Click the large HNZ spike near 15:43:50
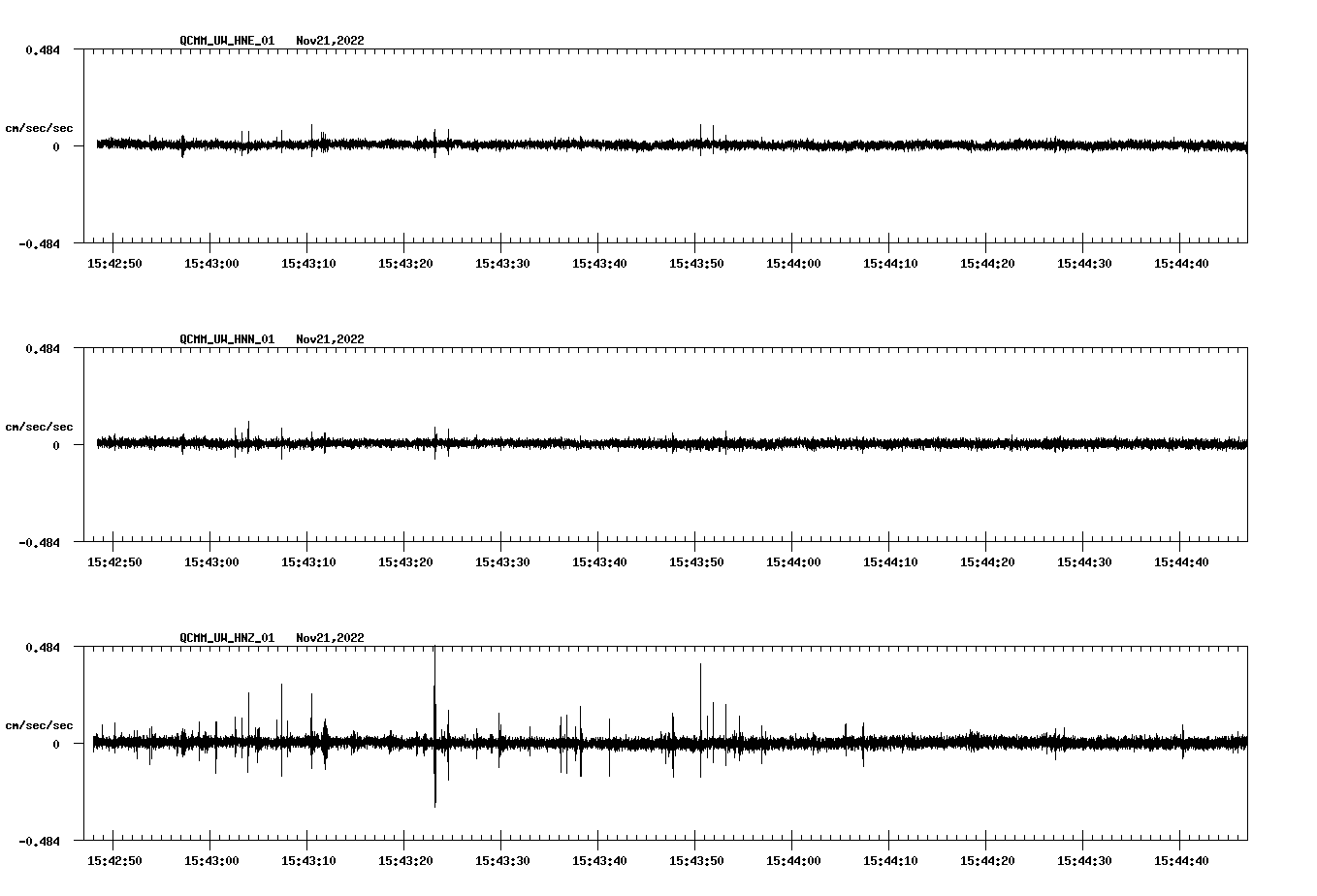Screen dimensions: 1317x896 click(x=700, y=720)
